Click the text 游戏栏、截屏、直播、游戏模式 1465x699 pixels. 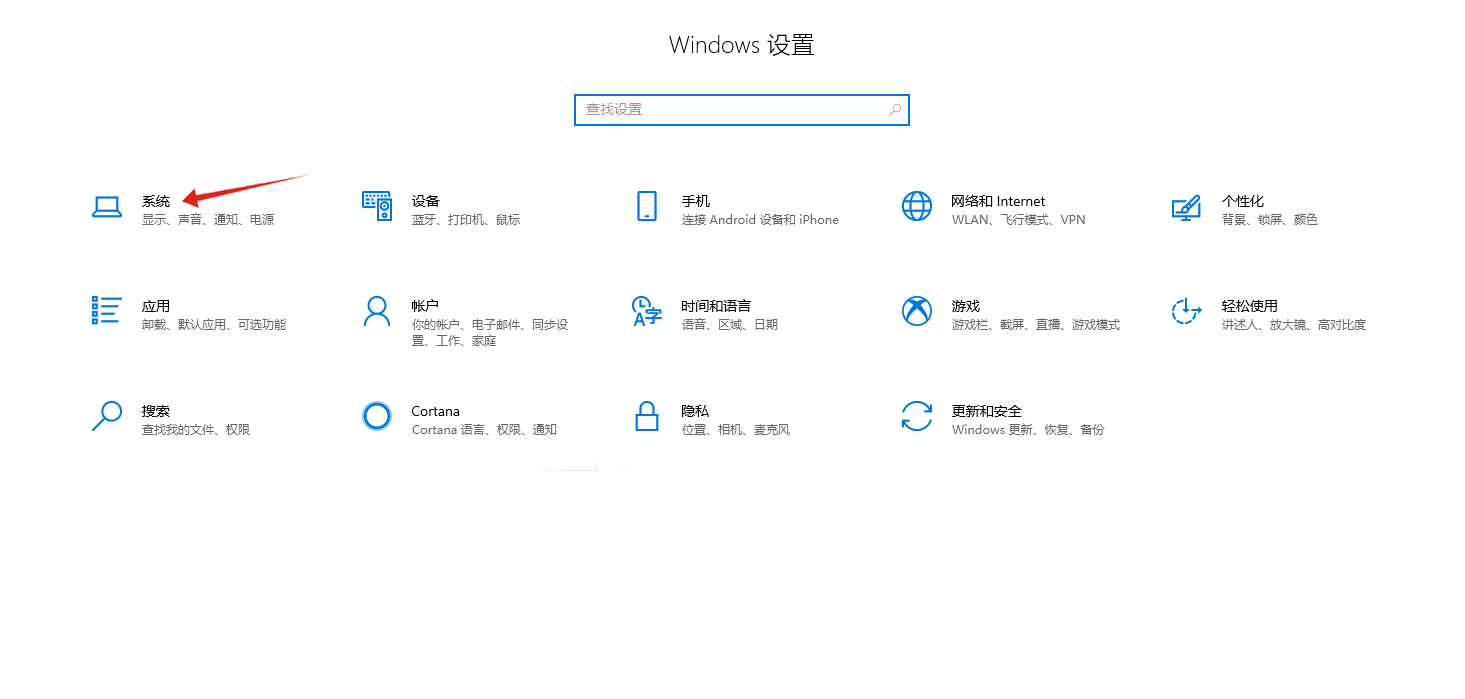pyautogui.click(x=1036, y=325)
